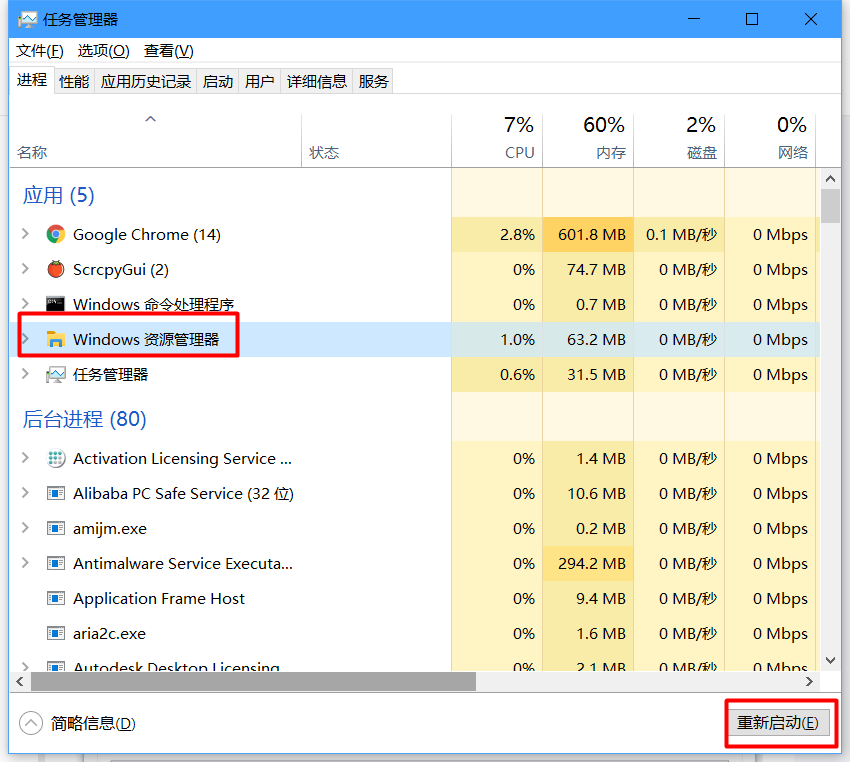Click 简略信息(D) to show fewer details
Image resolution: width=850 pixels, height=762 pixels.
click(93, 723)
